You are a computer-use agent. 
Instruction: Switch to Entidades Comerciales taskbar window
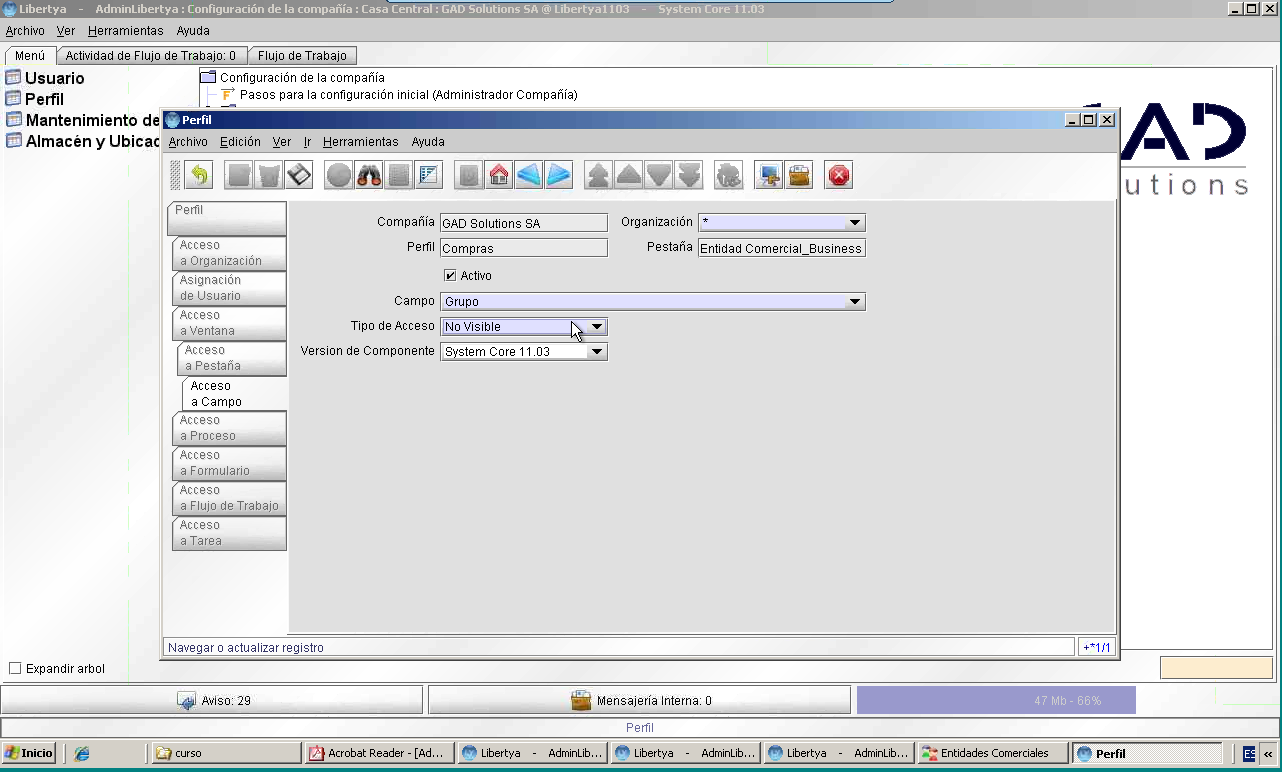[x=992, y=753]
